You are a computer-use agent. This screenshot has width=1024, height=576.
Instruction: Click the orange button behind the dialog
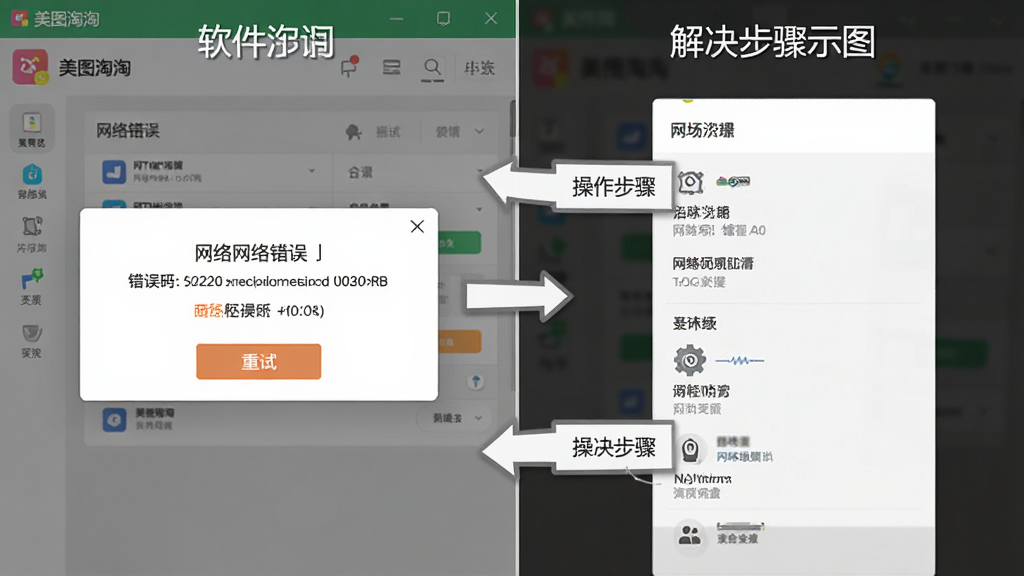click(x=459, y=342)
